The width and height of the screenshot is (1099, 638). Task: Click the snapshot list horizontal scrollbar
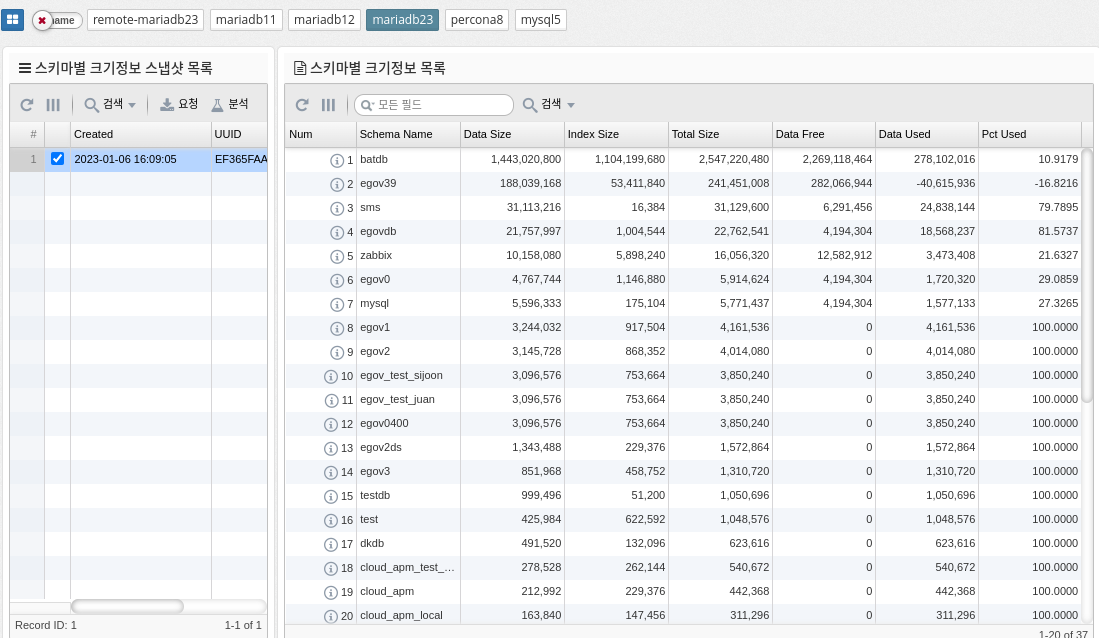[127, 606]
